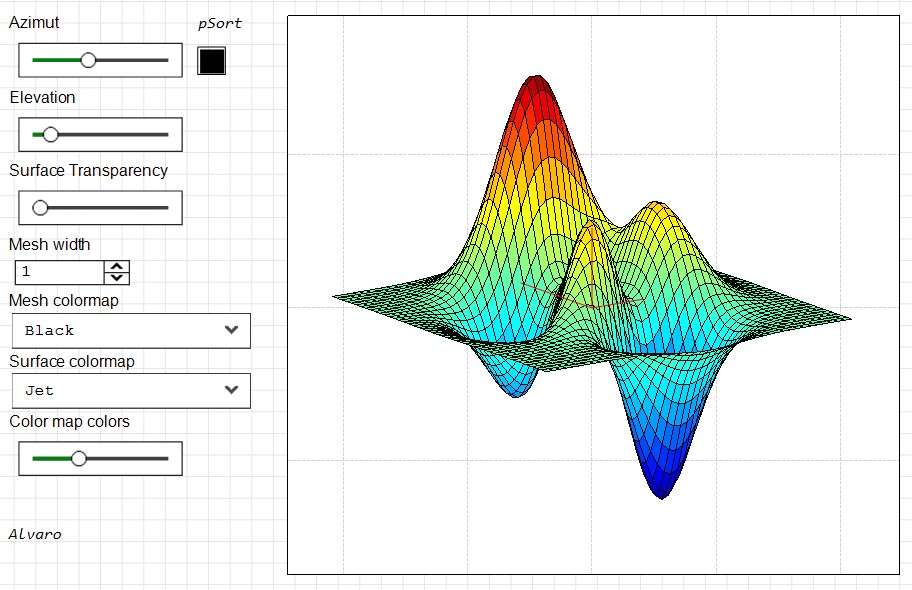Jump Azimut slider to far right end

[x=167, y=60]
